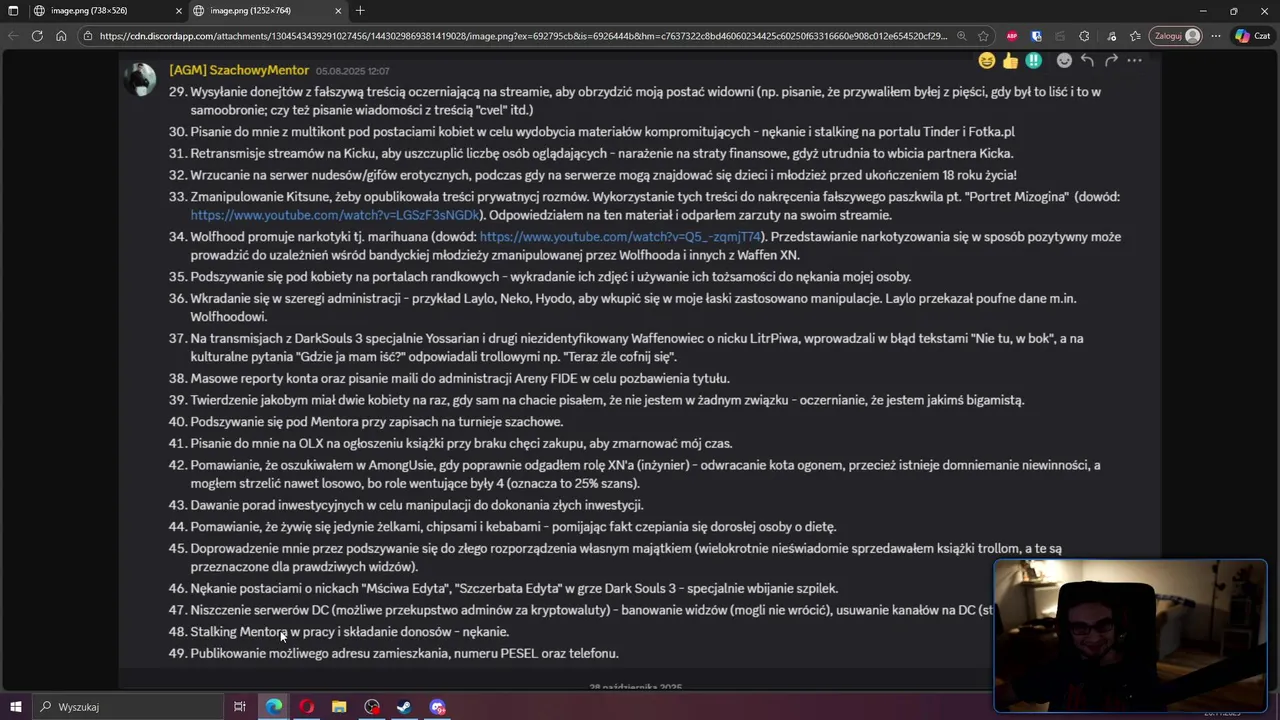Add green exclamation marks reaction

[1034, 61]
